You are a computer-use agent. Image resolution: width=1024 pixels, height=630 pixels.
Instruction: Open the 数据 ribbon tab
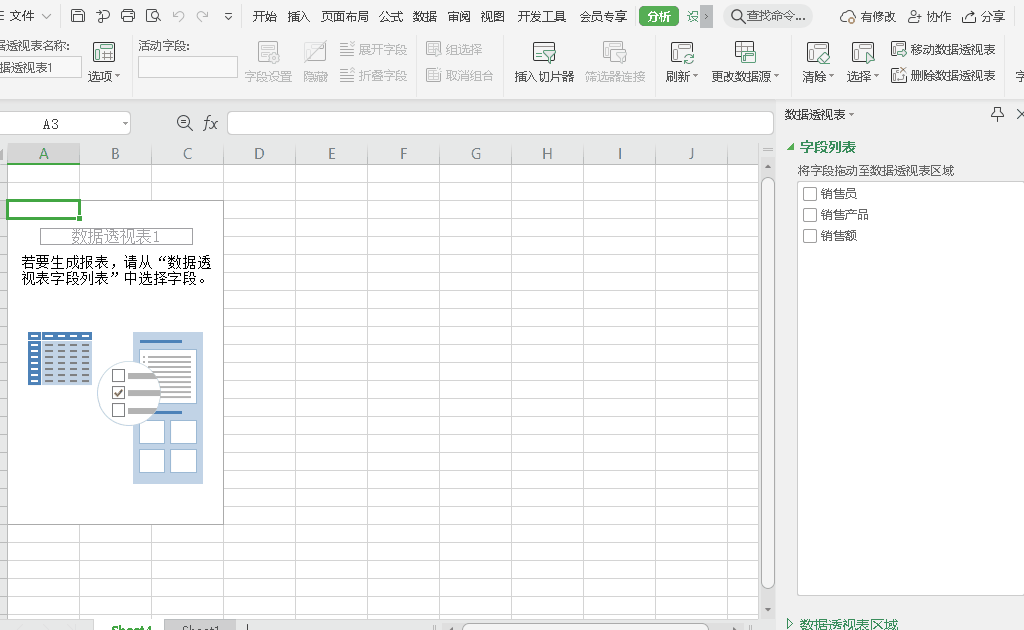point(424,16)
